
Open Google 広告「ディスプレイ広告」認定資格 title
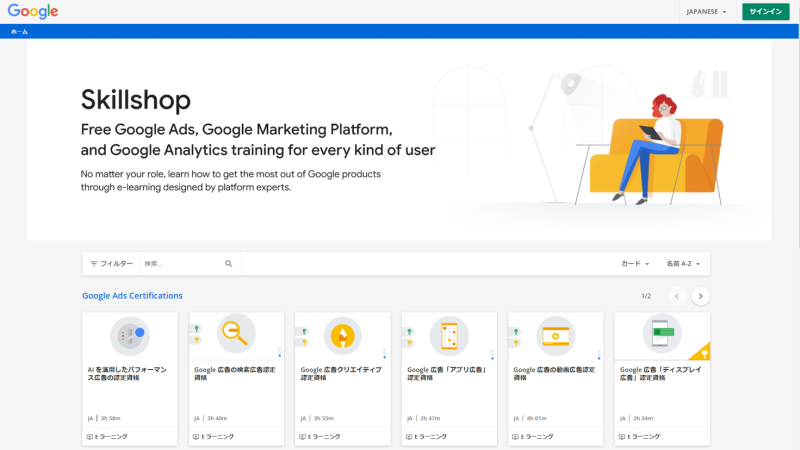661,373
